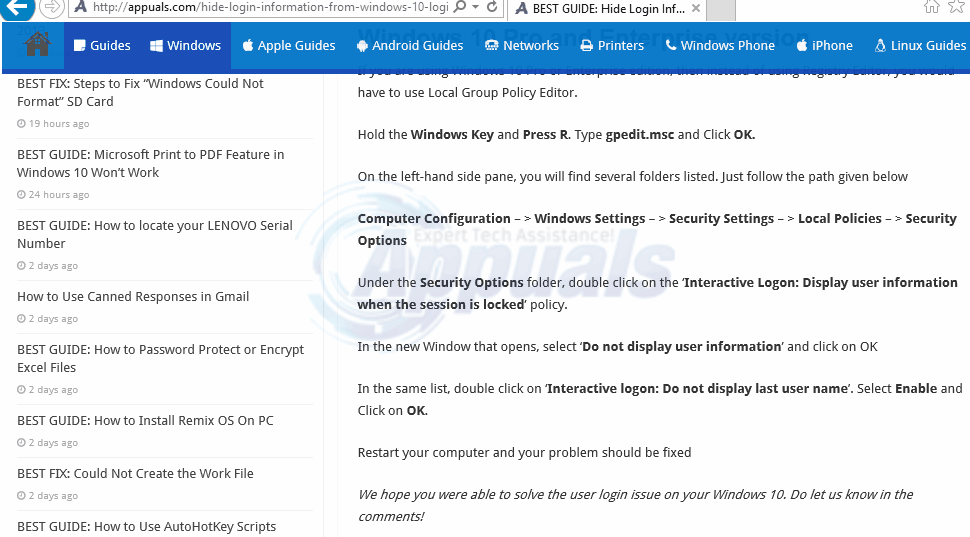
Task: Click the '19 hours ago' timestamp
Action: pyautogui.click(x=53, y=124)
